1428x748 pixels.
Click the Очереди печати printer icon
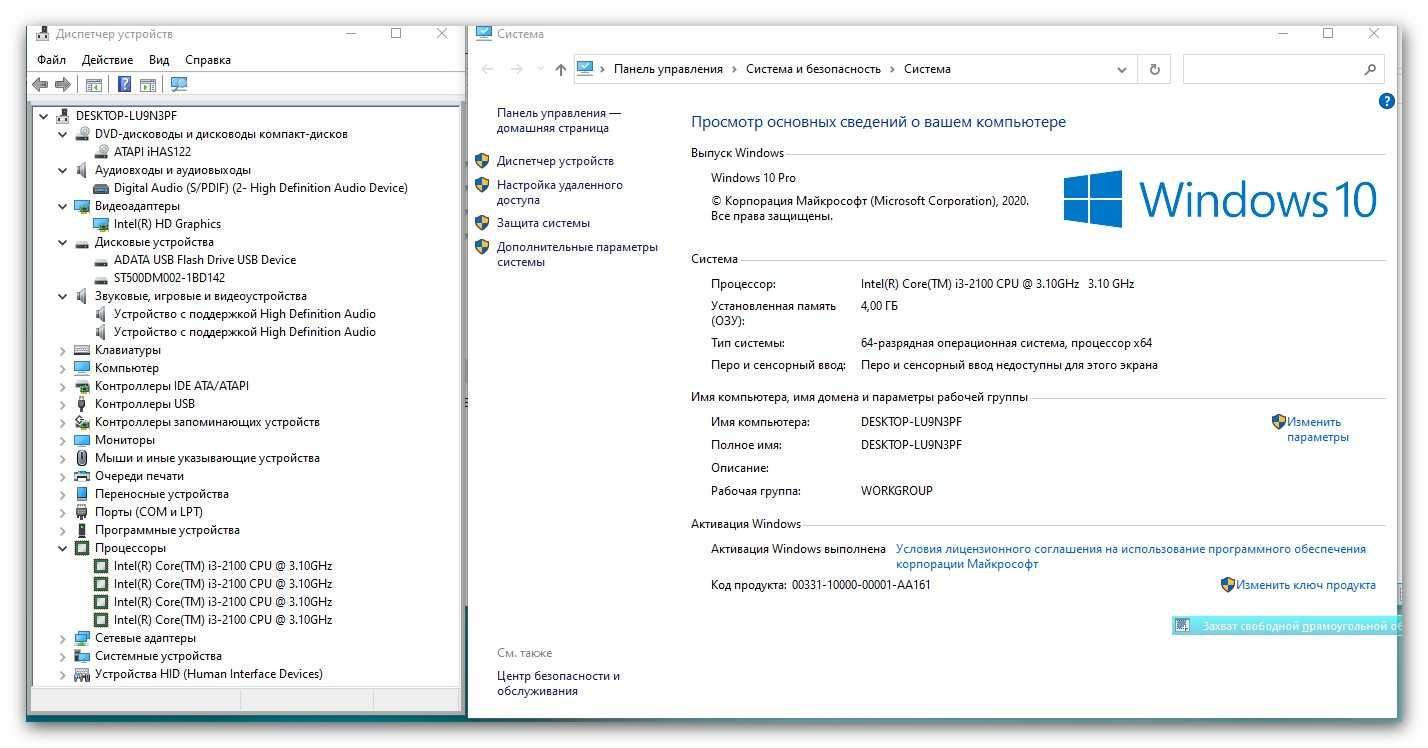click(82, 476)
